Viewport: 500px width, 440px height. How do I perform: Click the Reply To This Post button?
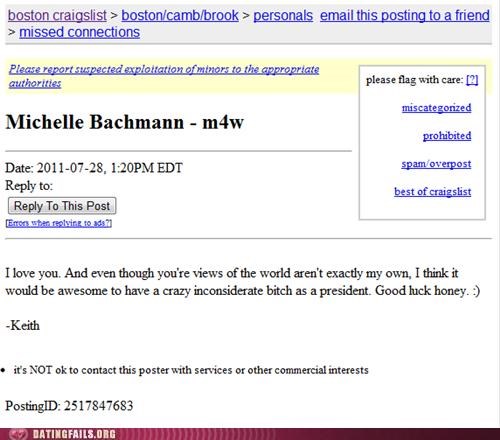click(62, 206)
